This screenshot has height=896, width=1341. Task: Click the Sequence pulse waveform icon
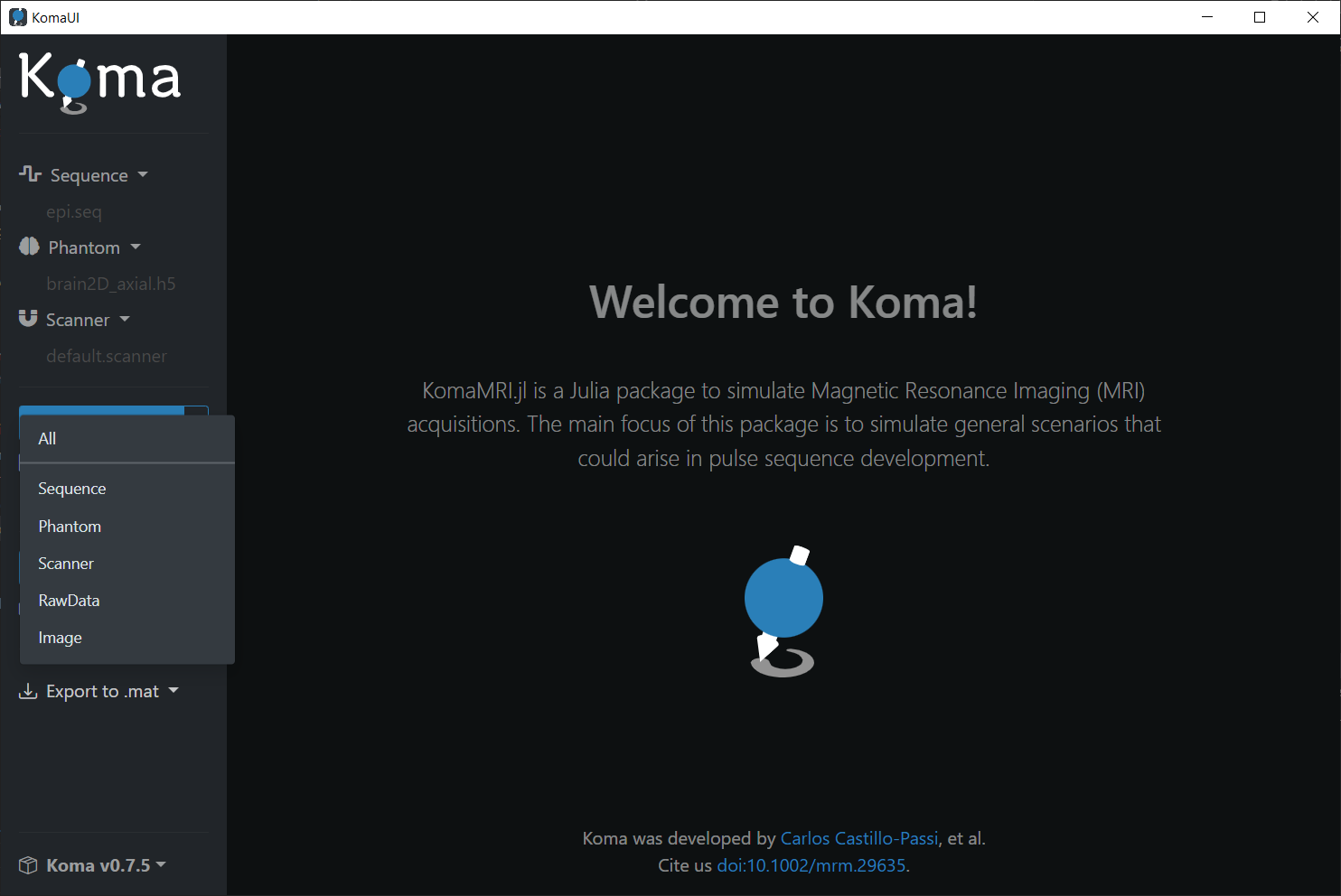(30, 173)
